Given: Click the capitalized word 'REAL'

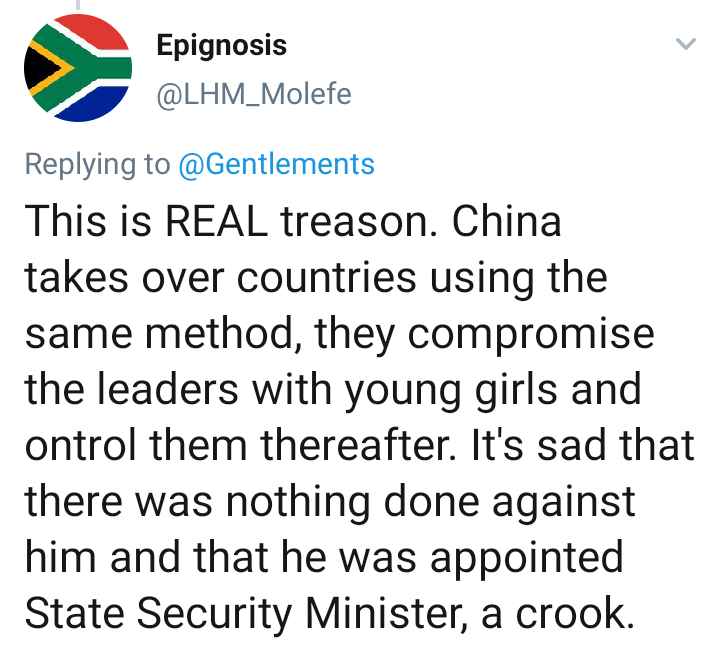Looking at the screenshot, I should tap(216, 221).
